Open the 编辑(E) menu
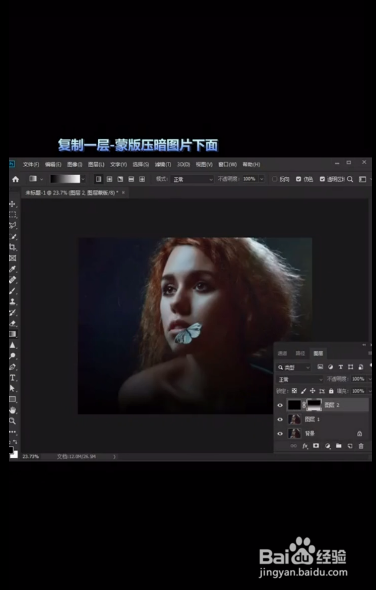This screenshot has height=590, width=376. (53, 164)
